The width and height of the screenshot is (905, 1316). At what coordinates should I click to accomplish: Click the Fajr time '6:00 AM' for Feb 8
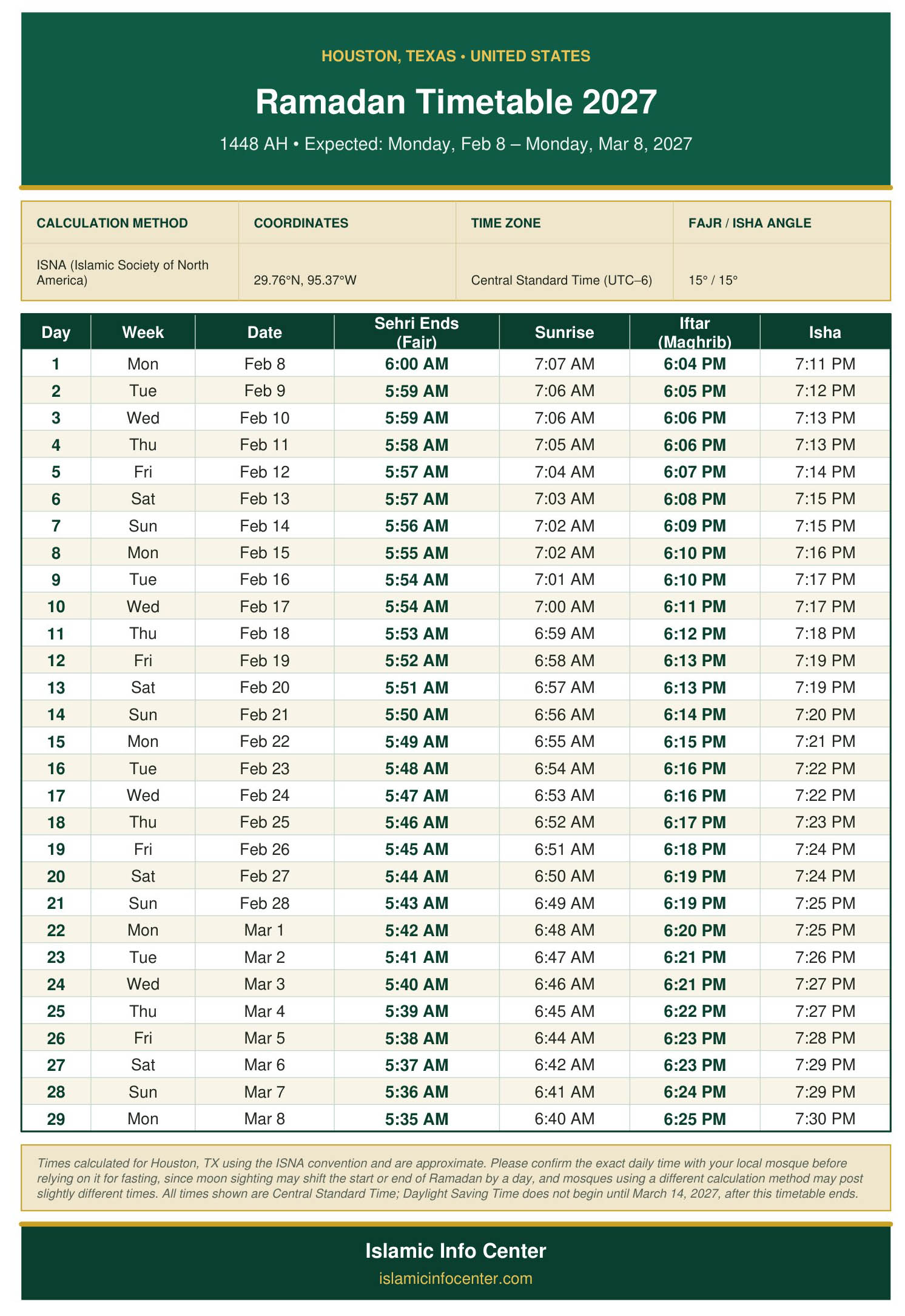[x=416, y=364]
